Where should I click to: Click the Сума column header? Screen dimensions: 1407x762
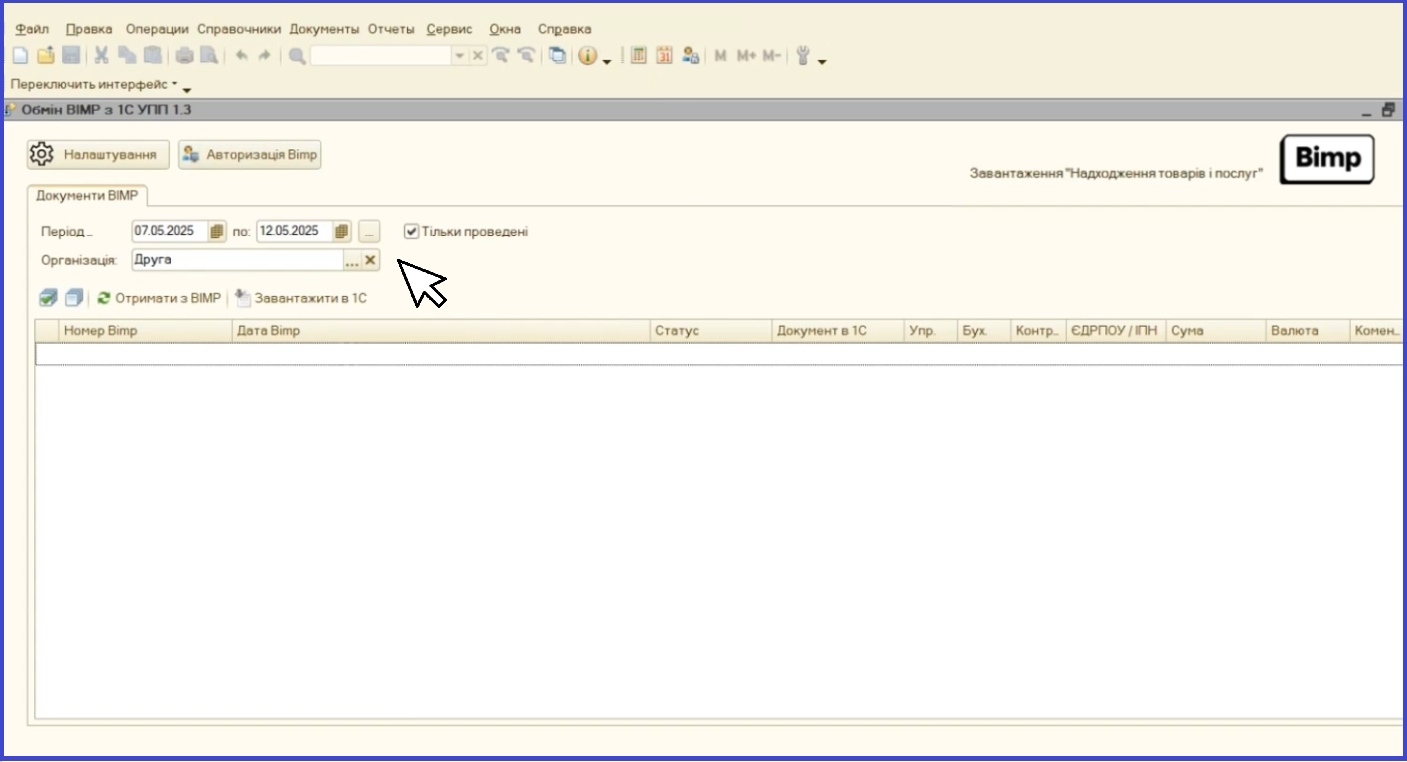(x=1215, y=331)
